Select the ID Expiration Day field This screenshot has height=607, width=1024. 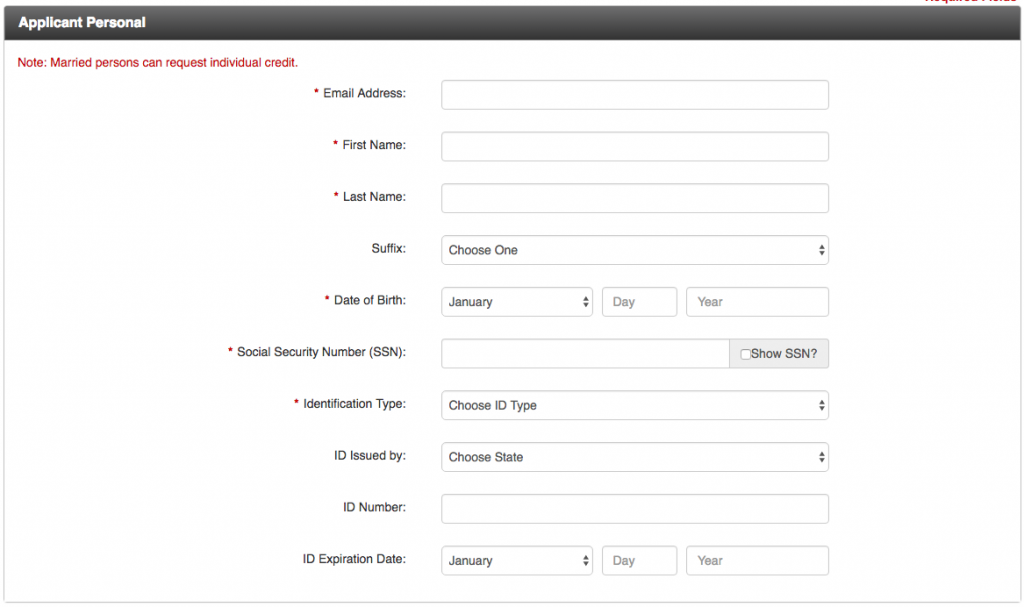click(x=639, y=560)
